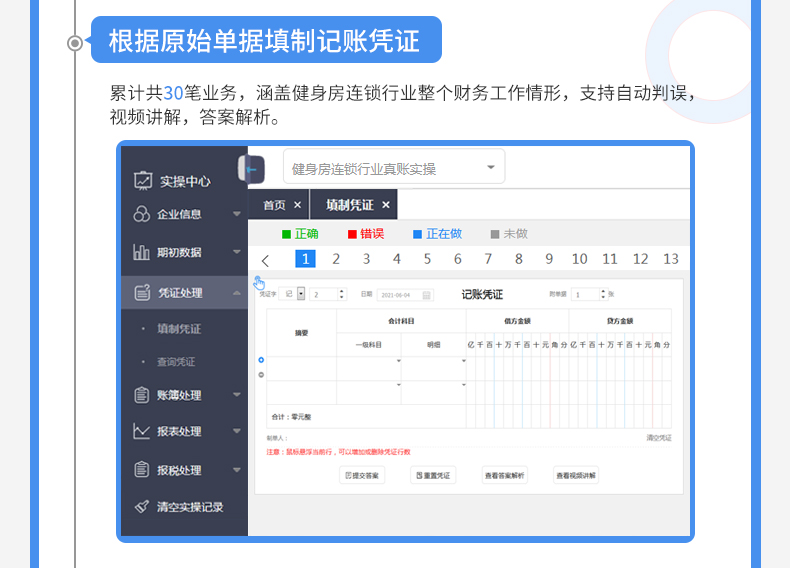Click the 报税处理 clipboard icon
This screenshot has width=790, height=568.
142,470
